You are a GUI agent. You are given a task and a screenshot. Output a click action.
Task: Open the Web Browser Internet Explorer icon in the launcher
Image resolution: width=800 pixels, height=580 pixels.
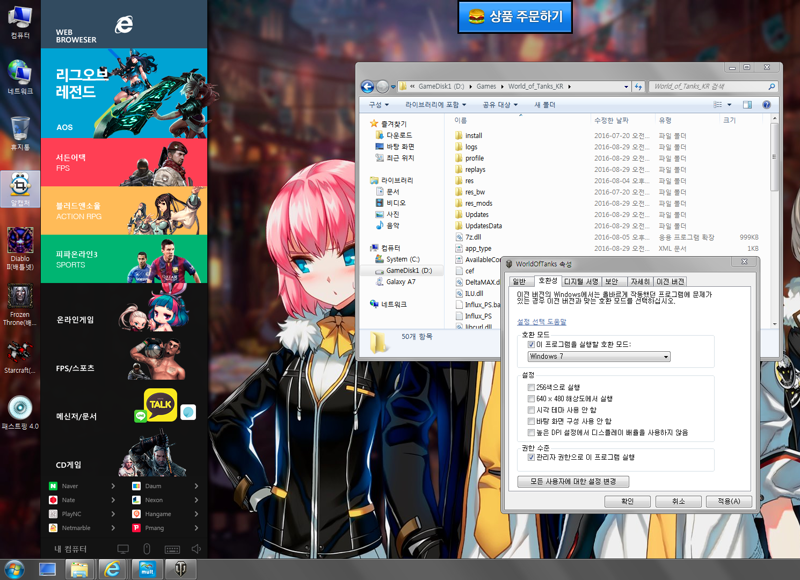point(124,24)
